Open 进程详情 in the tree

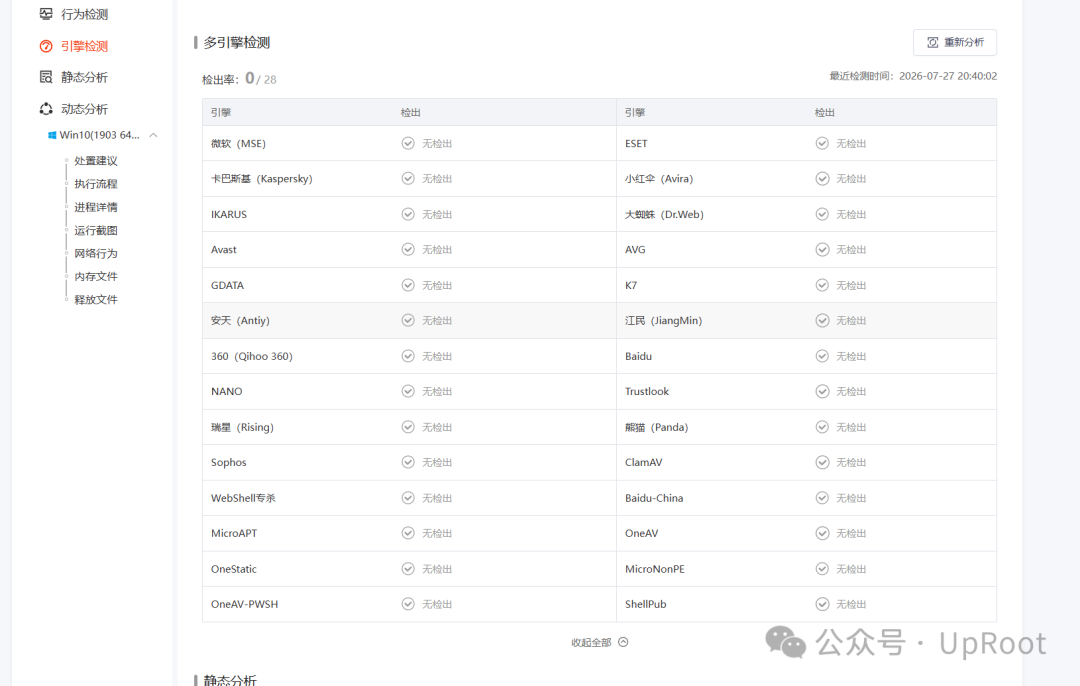click(96, 207)
